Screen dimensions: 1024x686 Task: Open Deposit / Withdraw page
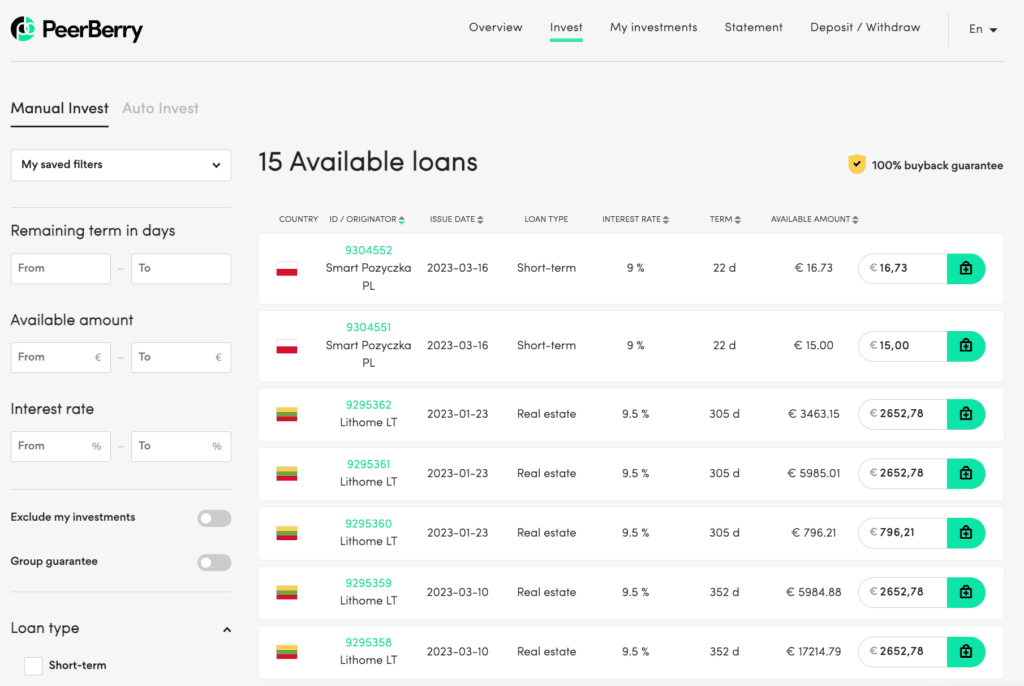point(865,28)
